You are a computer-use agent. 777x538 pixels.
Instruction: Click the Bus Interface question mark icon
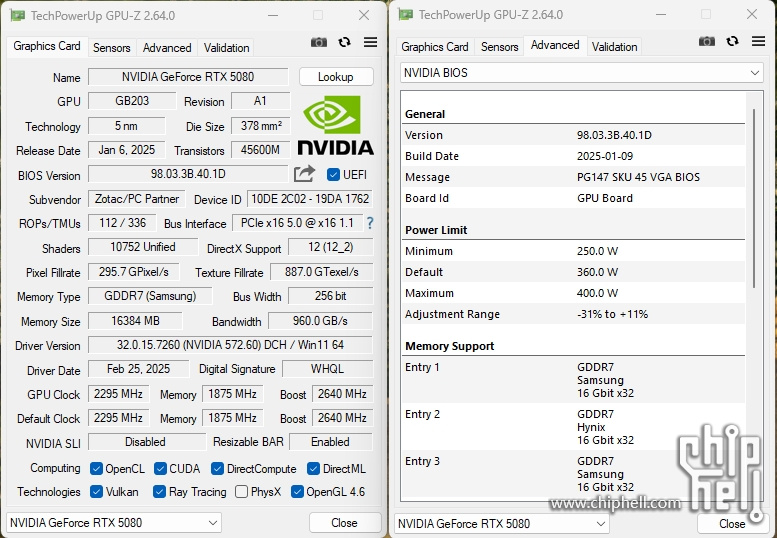click(x=370, y=223)
